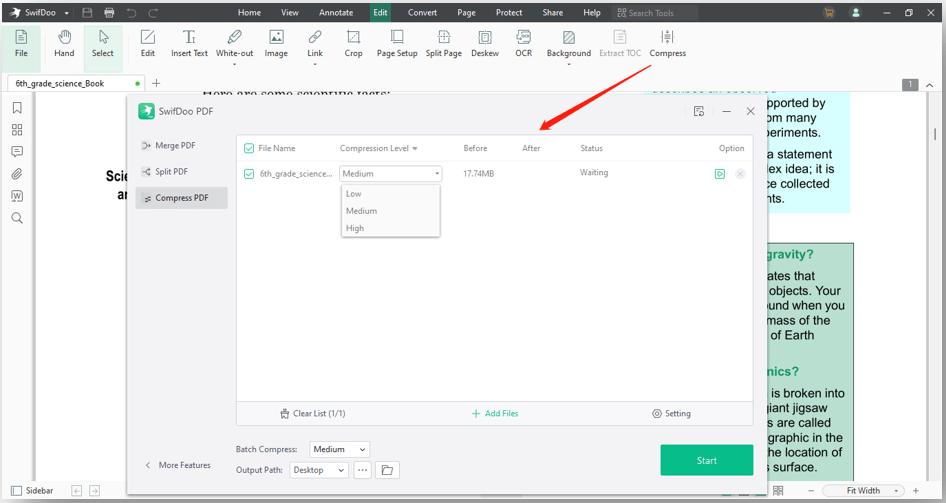Viewport: 946px width, 503px height.
Task: Click the Search Tools field
Action: pyautogui.click(x=655, y=13)
